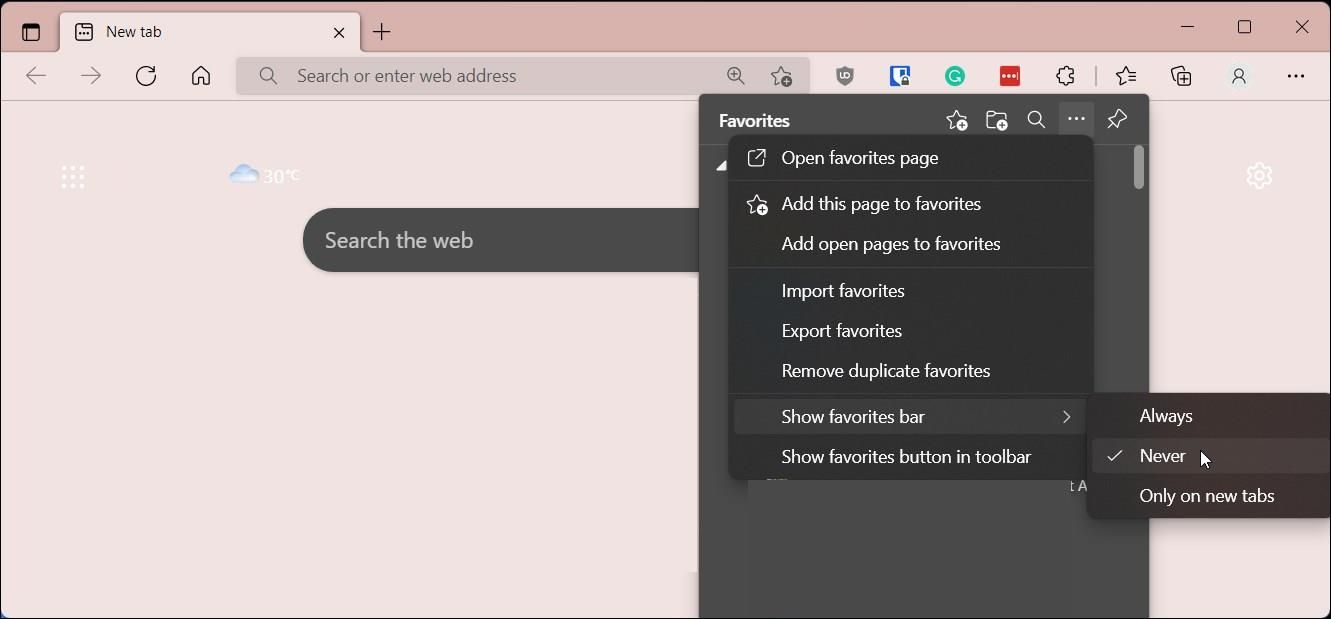Open Edge Settings and more menu
Image resolution: width=1331 pixels, height=619 pixels.
[x=1296, y=76]
